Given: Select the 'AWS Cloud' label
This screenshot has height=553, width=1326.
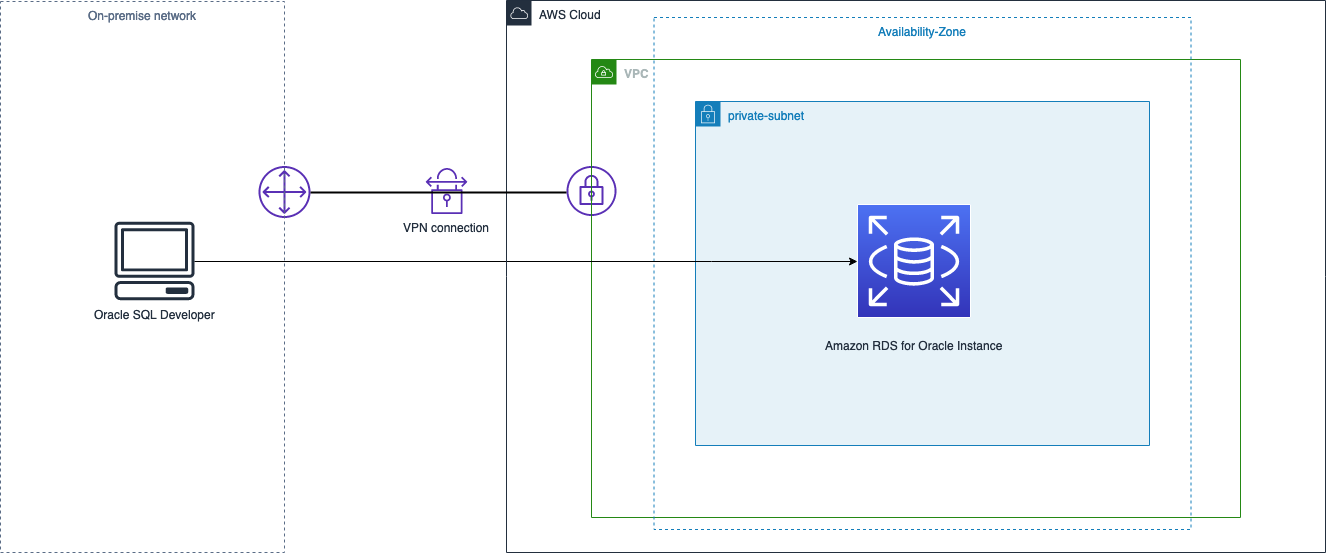Looking at the screenshot, I should tap(570, 15).
